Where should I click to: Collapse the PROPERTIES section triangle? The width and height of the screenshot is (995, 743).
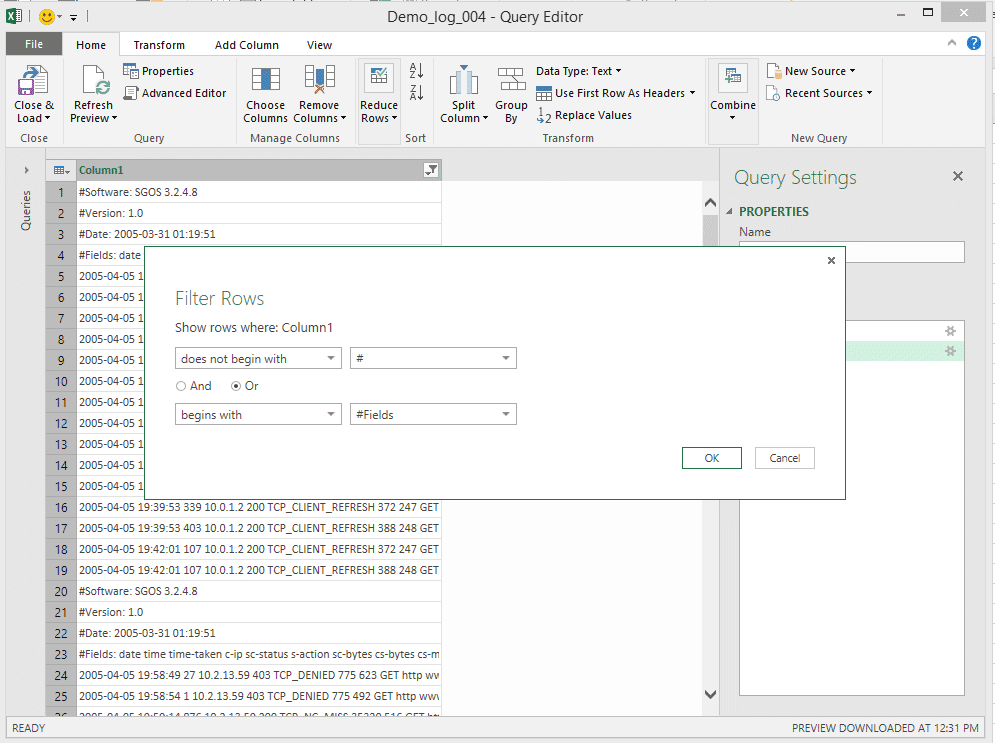pyautogui.click(x=729, y=212)
